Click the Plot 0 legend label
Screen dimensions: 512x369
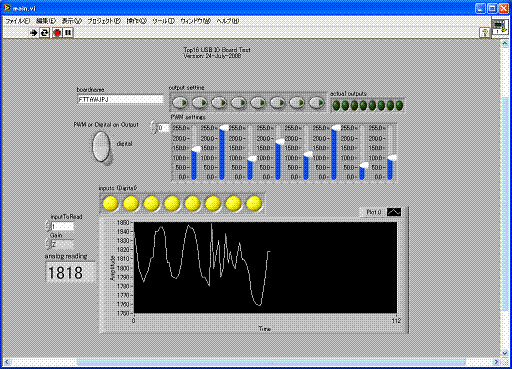pos(373,212)
